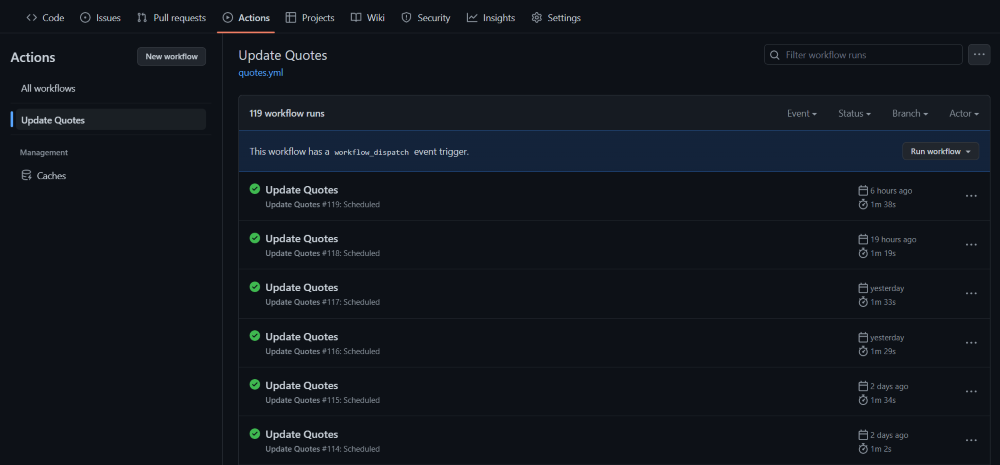Click stopwatch icon next to 1m 19s
This screenshot has height=465, width=1000.
pyautogui.click(x=864, y=253)
